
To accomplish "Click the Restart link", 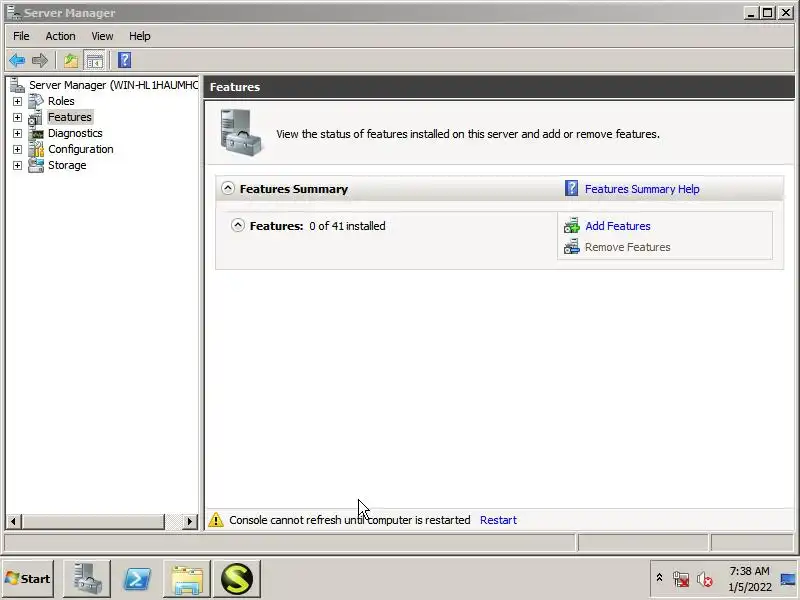I will [x=498, y=520].
